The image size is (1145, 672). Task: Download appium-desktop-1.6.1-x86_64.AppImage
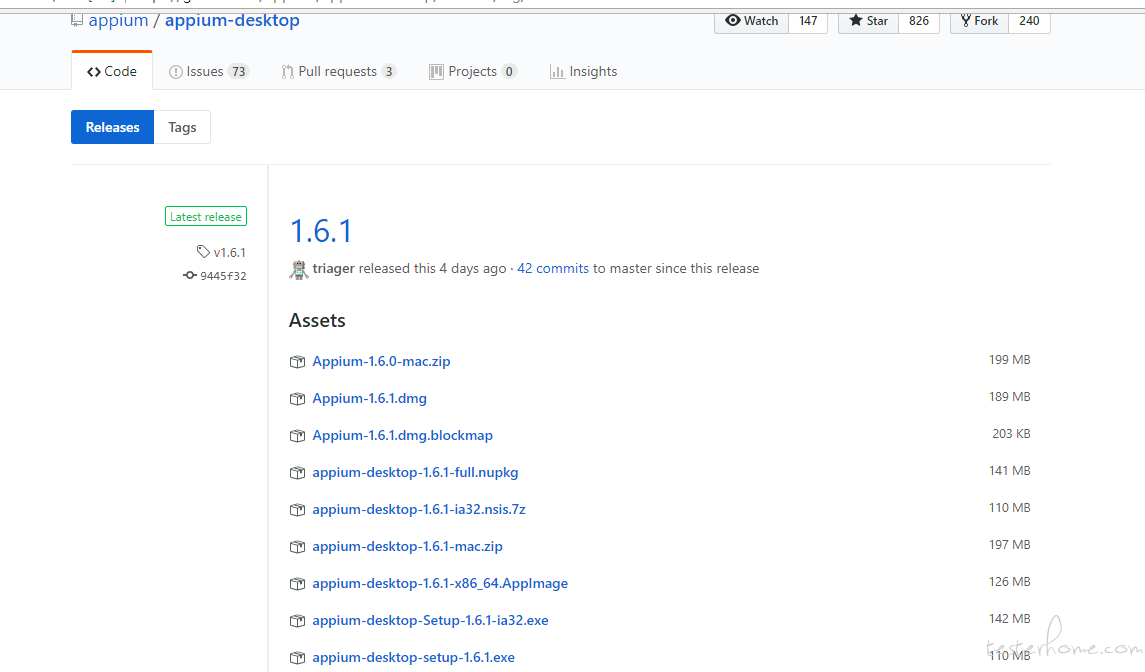[x=440, y=584]
